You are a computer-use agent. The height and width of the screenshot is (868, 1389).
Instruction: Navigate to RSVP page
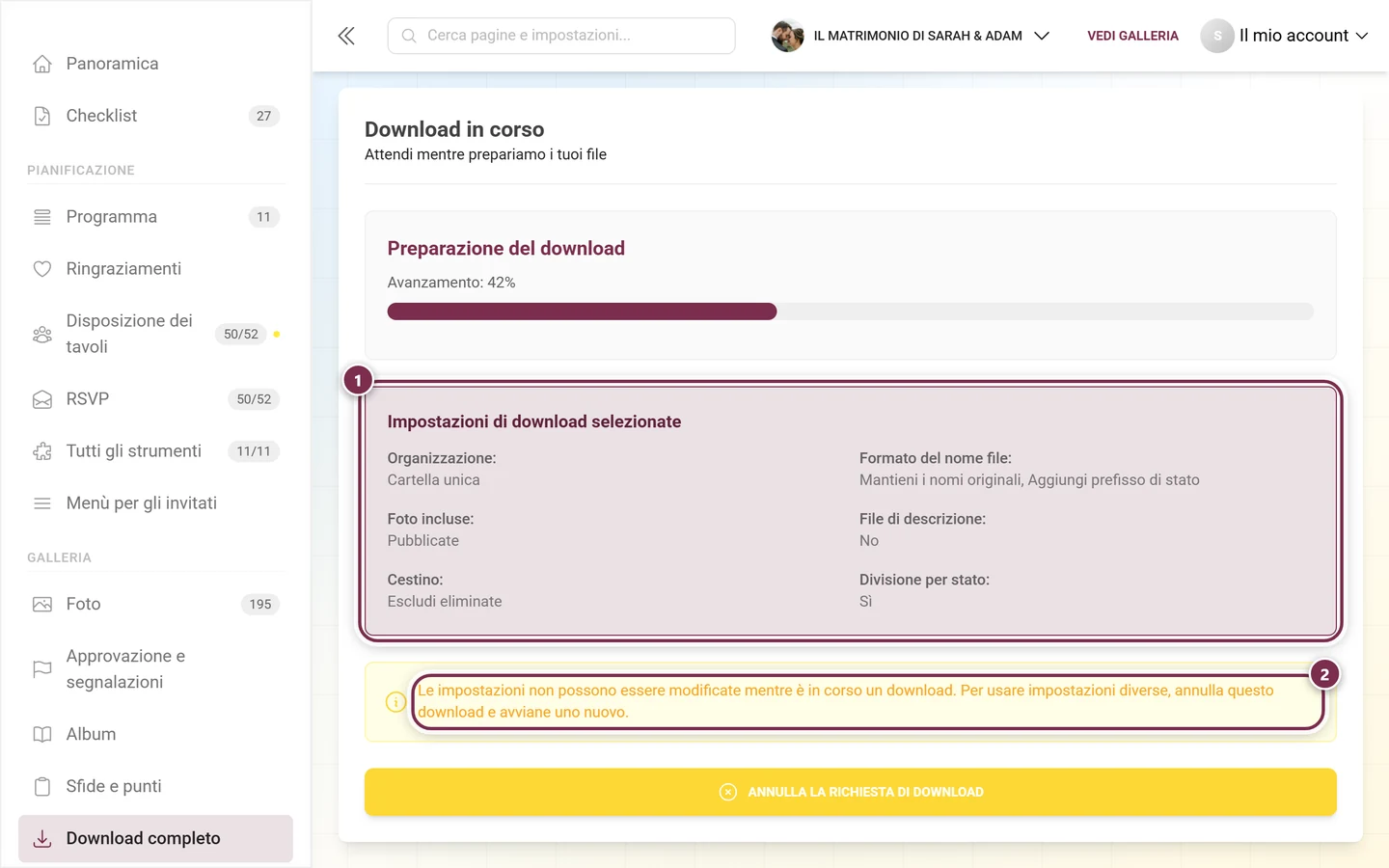point(155,399)
